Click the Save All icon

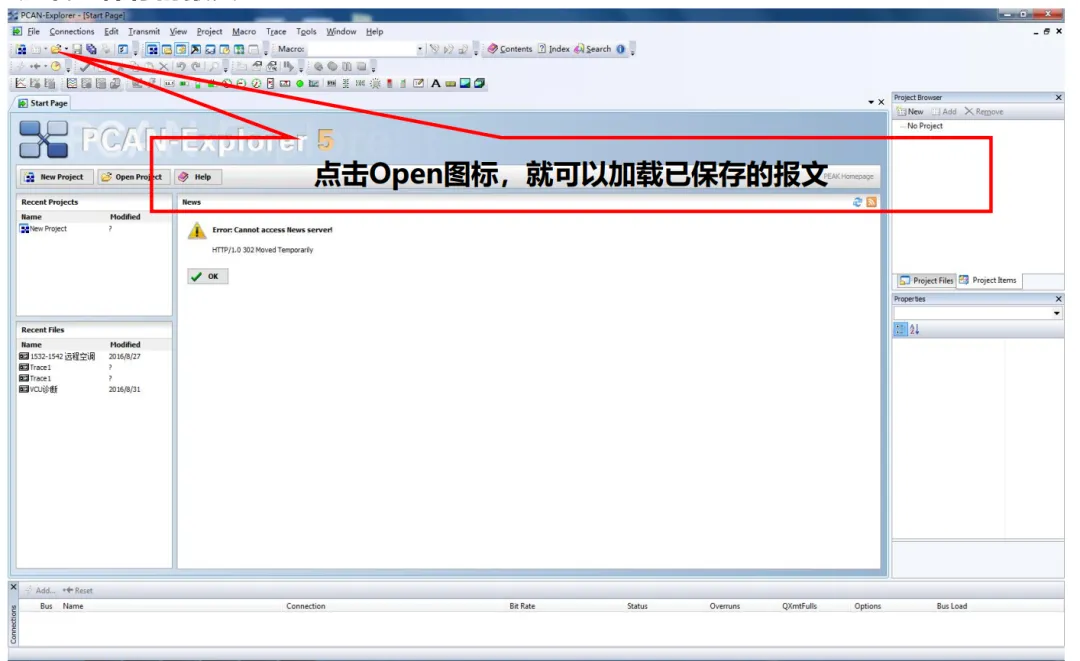point(91,49)
